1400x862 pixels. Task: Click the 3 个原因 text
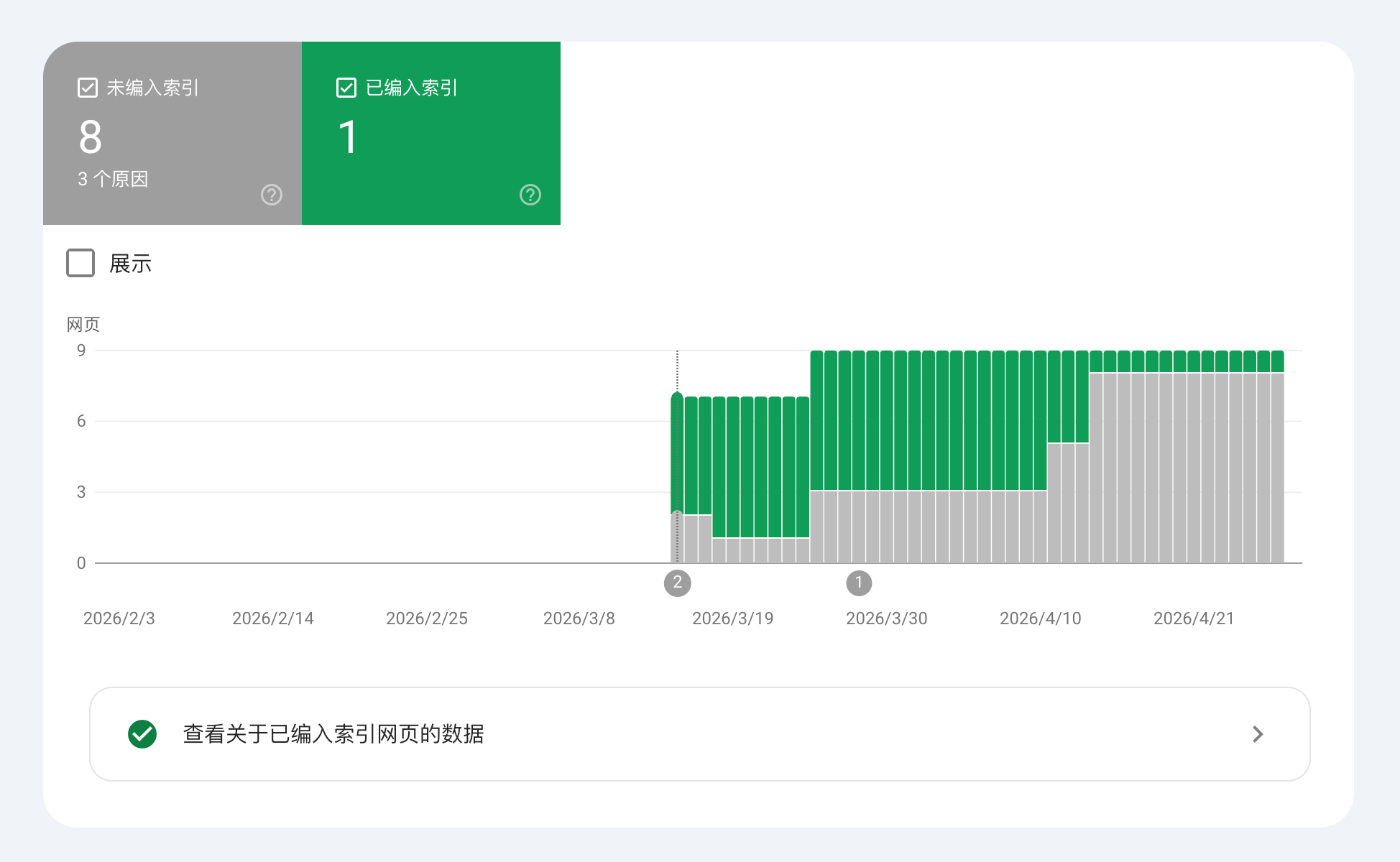pyautogui.click(x=113, y=179)
